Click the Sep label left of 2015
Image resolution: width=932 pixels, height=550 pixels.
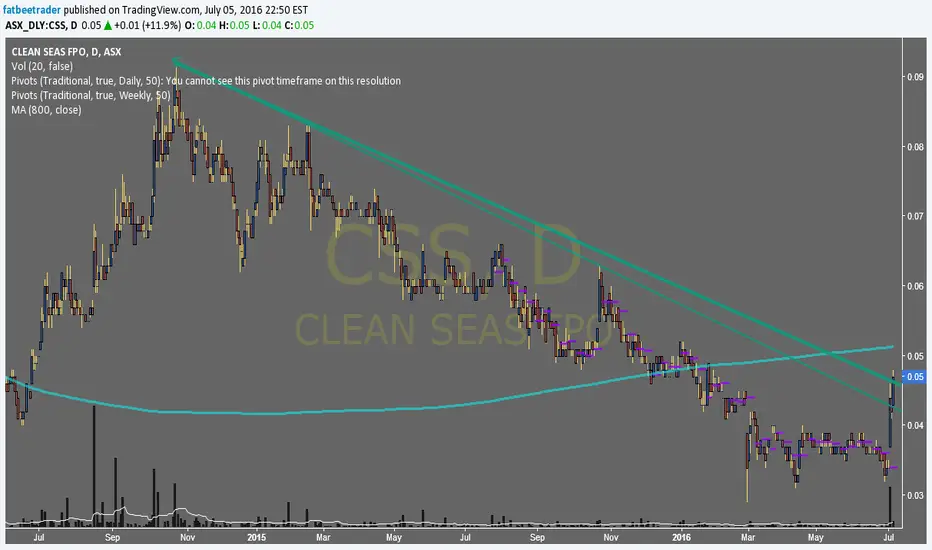(112, 538)
